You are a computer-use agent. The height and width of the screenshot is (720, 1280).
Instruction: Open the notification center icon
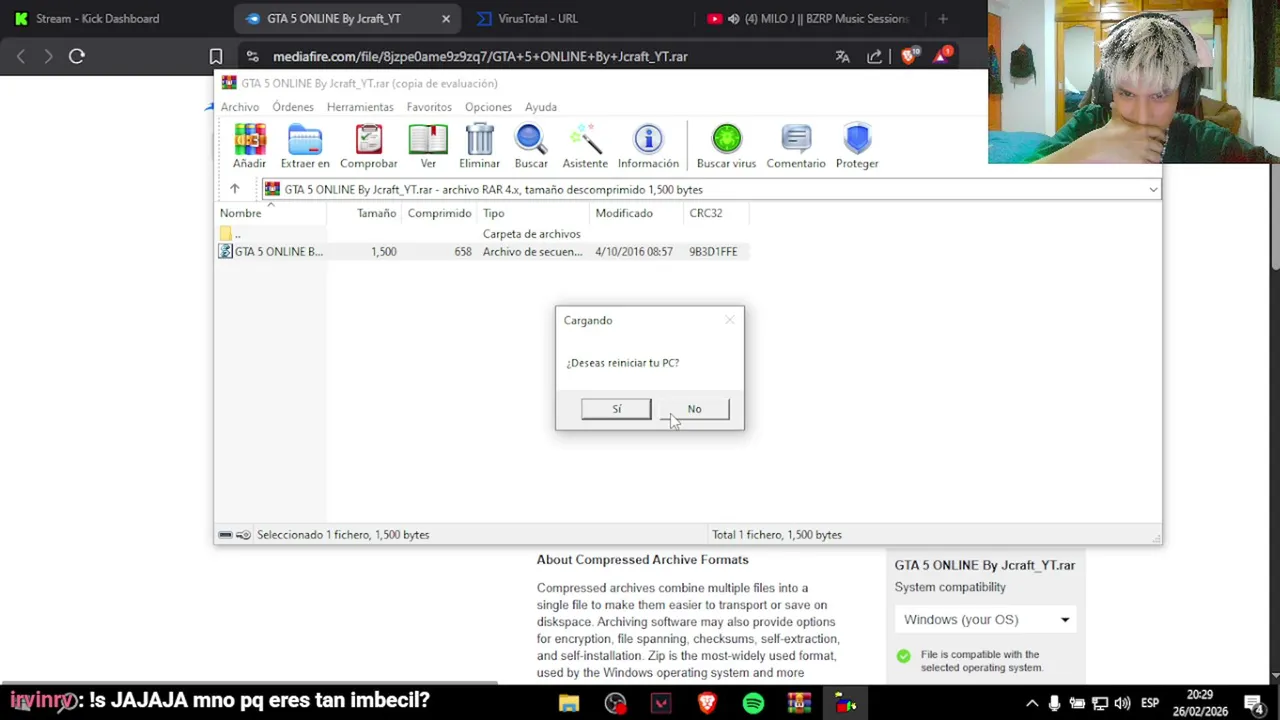point(1255,703)
